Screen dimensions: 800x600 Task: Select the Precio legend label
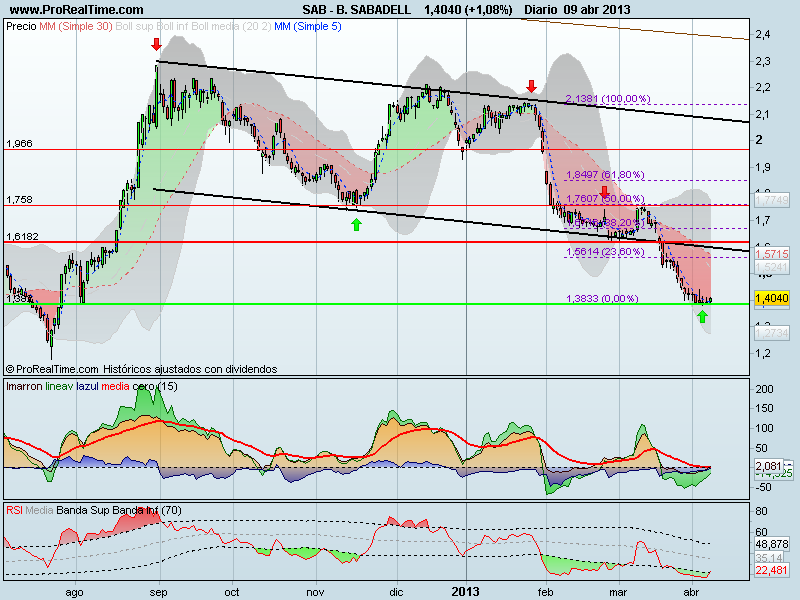pos(21,26)
